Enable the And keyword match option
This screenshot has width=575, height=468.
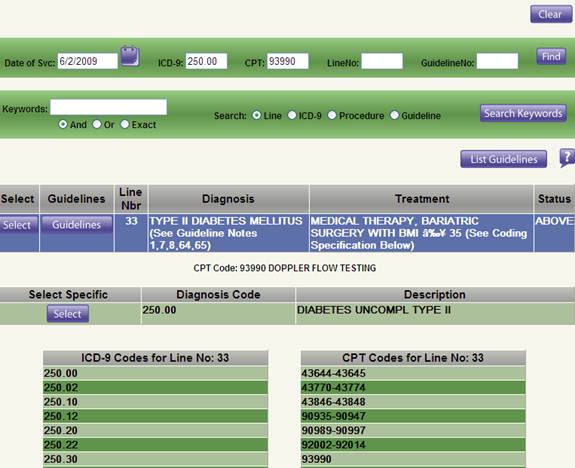[x=63, y=124]
